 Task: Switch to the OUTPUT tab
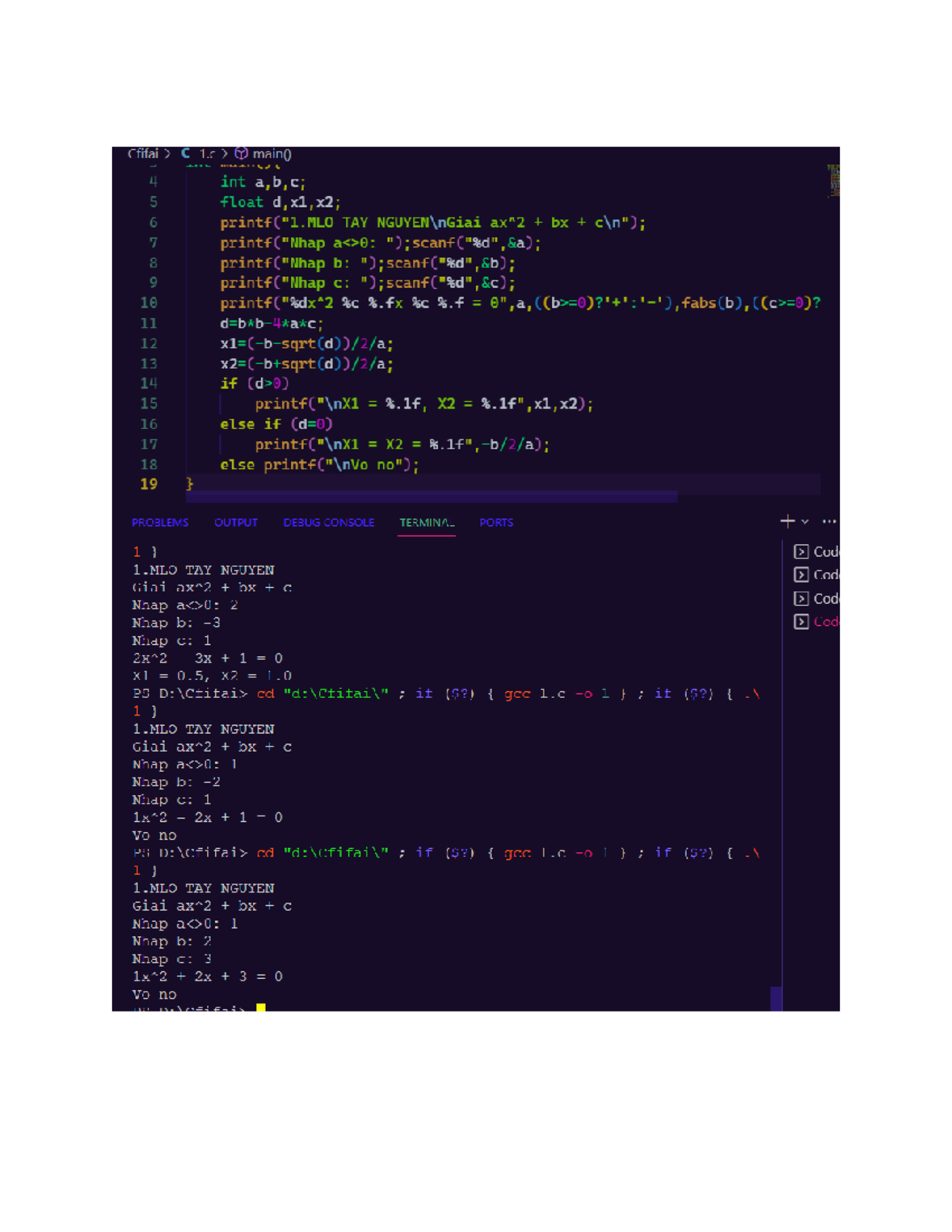[236, 522]
